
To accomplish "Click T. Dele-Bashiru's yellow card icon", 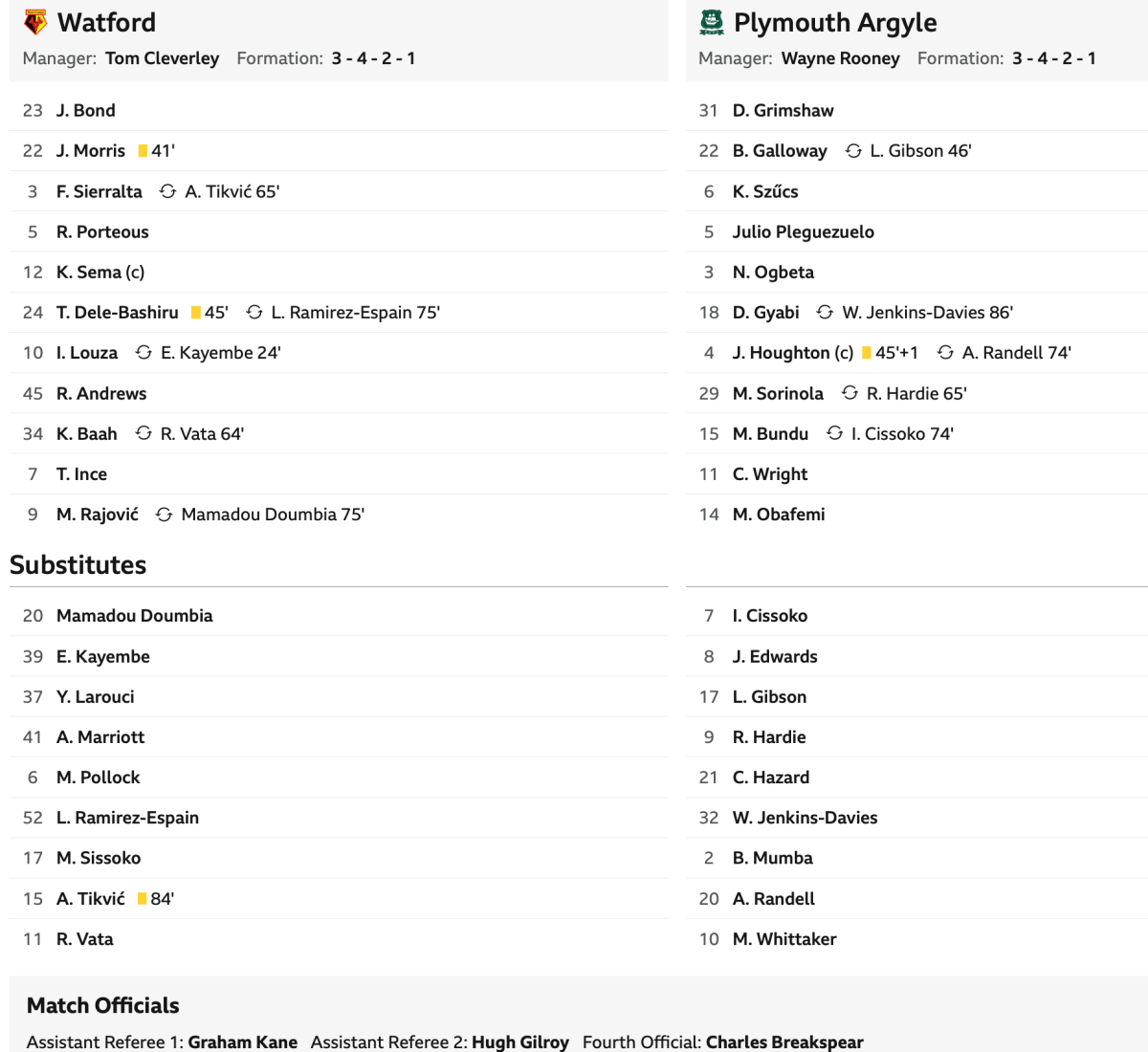I will 196,313.
